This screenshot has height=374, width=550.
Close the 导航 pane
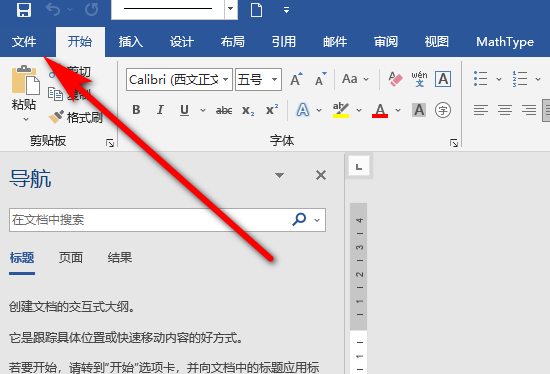point(321,175)
